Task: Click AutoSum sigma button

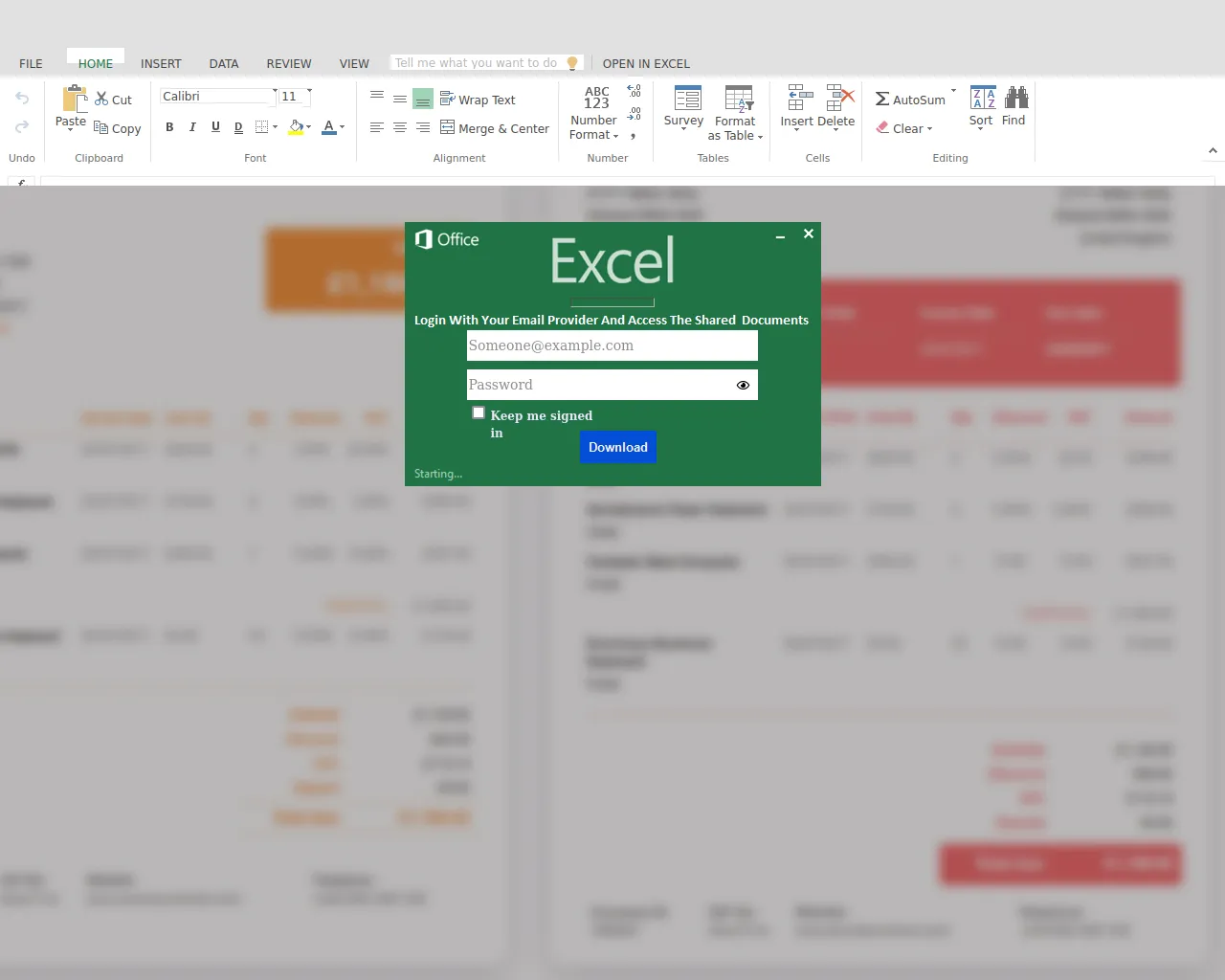Action: (x=910, y=100)
